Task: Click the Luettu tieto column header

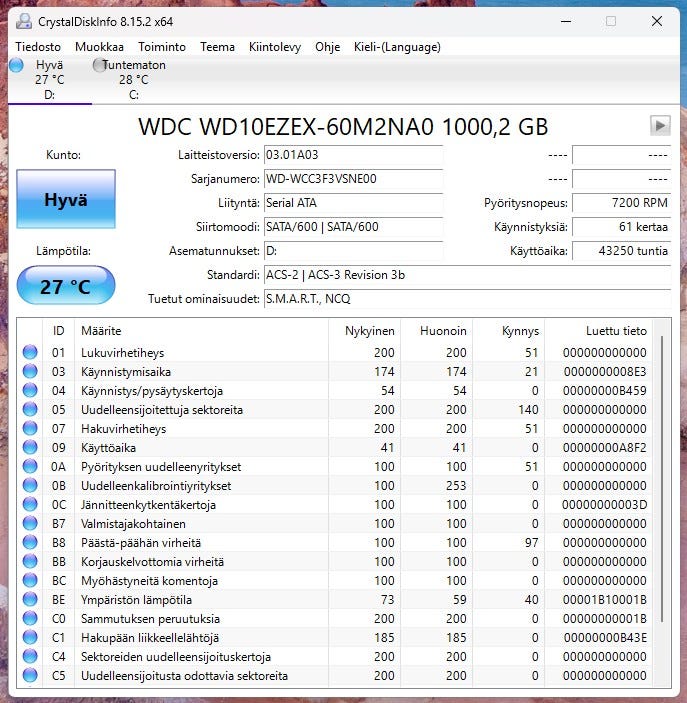Action: coord(598,331)
